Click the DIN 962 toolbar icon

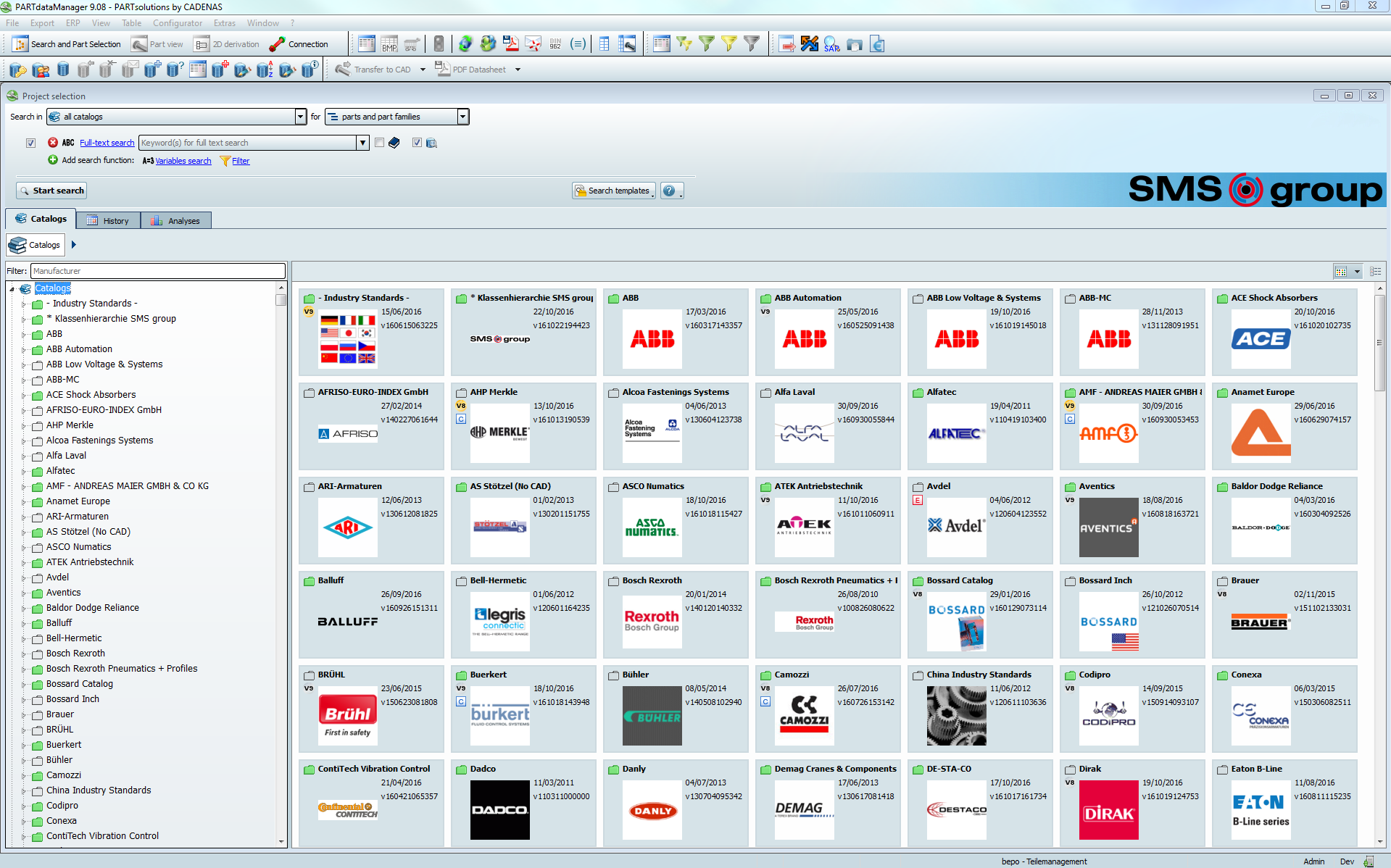(x=555, y=44)
